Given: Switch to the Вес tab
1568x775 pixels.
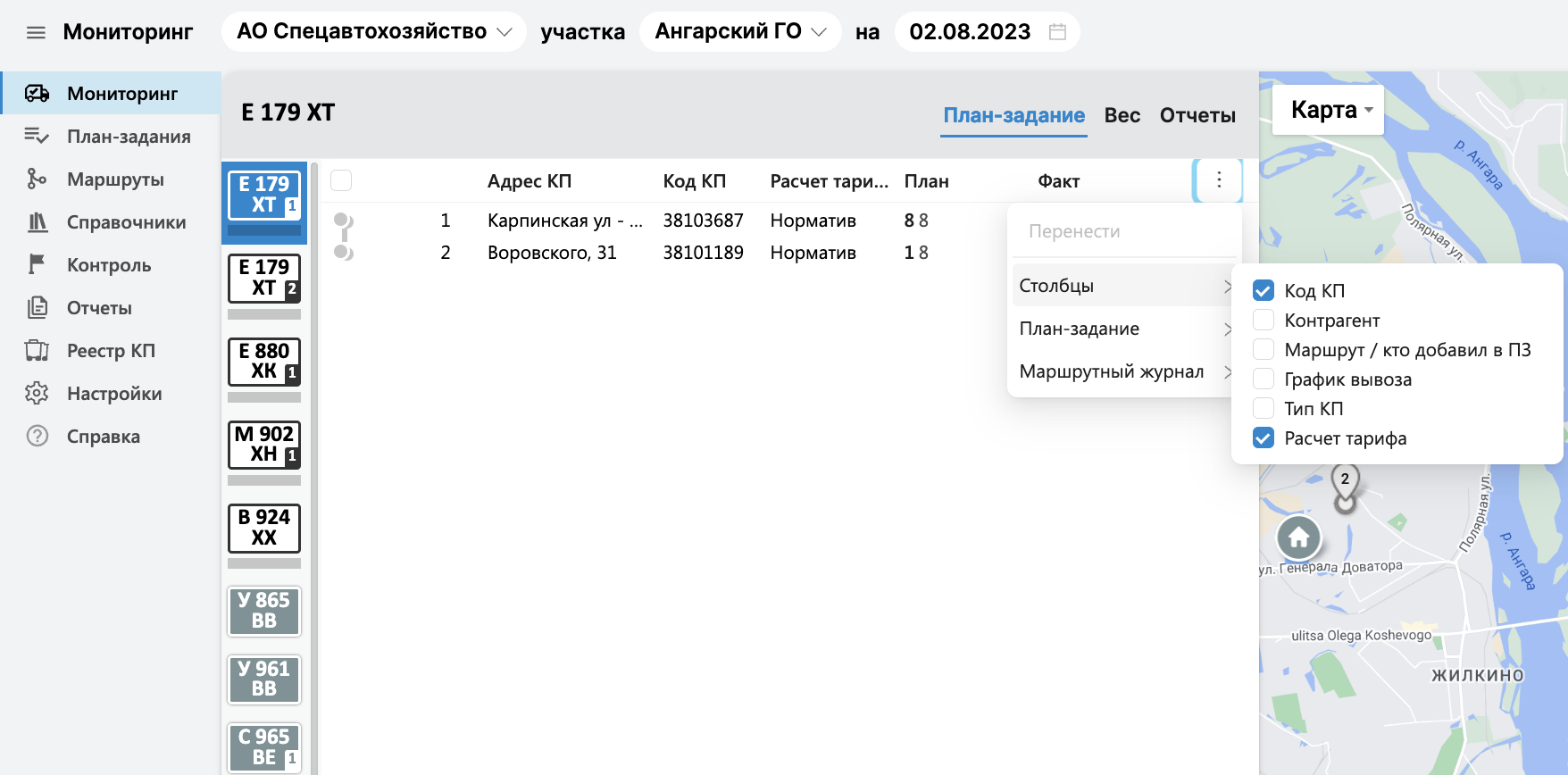Looking at the screenshot, I should point(1122,115).
